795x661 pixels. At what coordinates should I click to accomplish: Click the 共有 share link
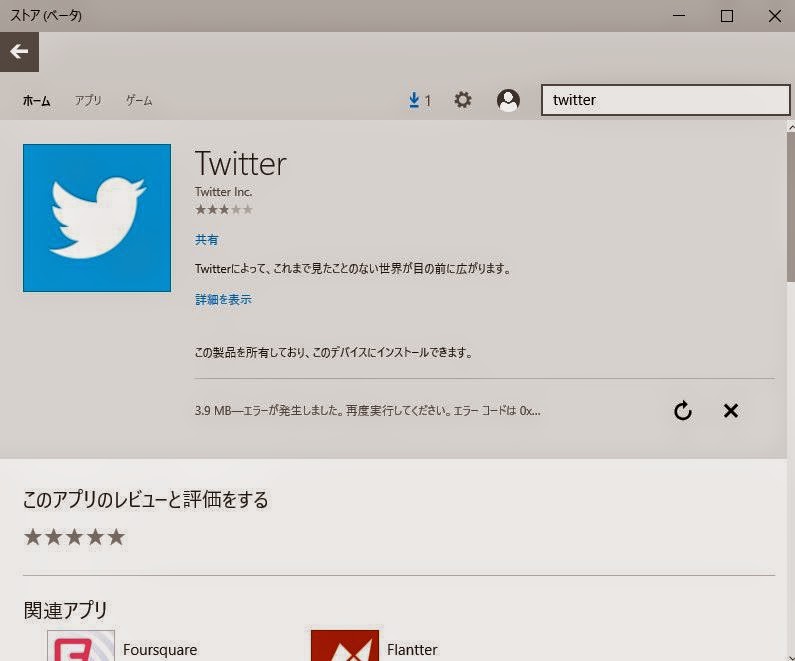[206, 240]
